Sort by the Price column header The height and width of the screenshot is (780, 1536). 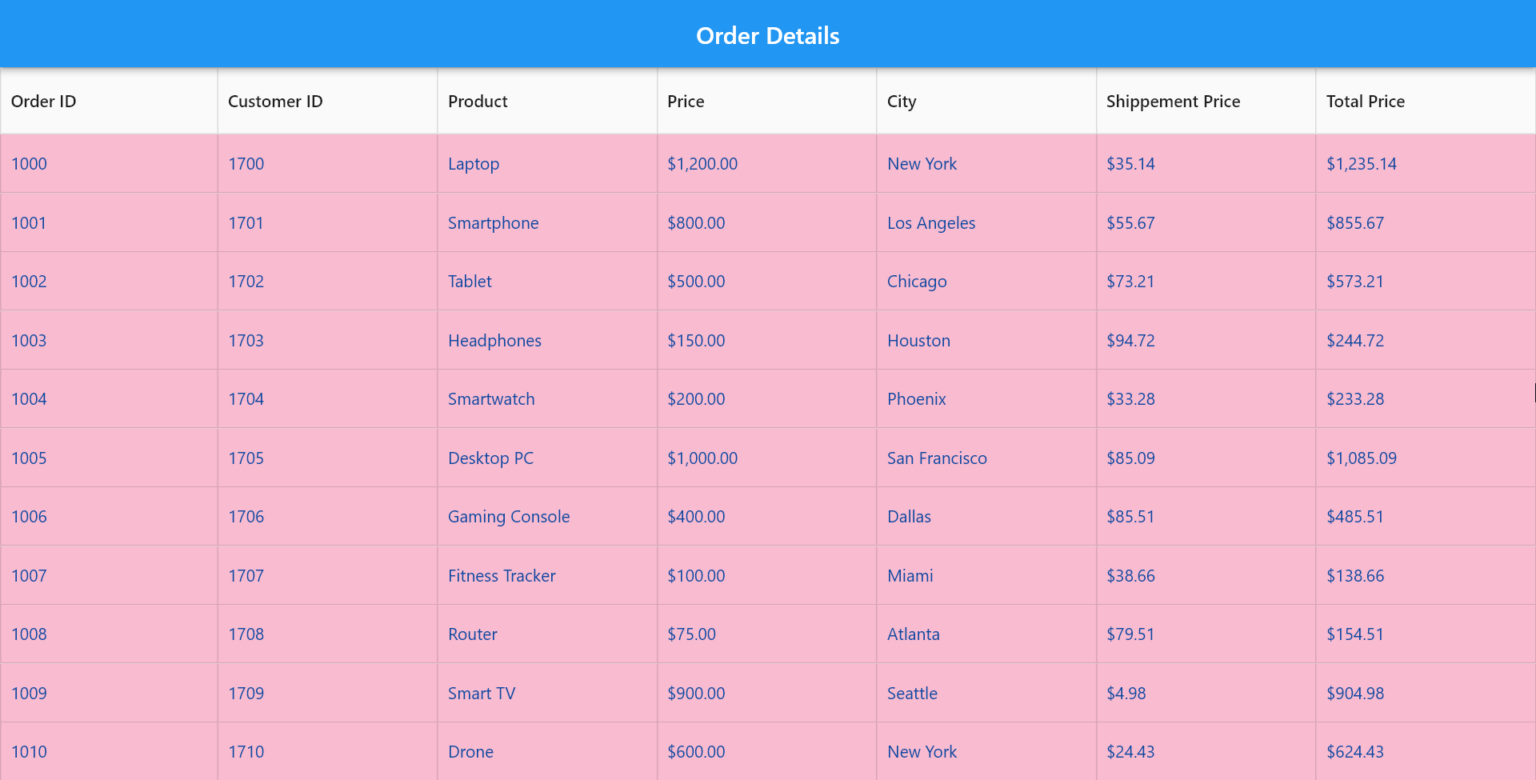click(x=684, y=101)
